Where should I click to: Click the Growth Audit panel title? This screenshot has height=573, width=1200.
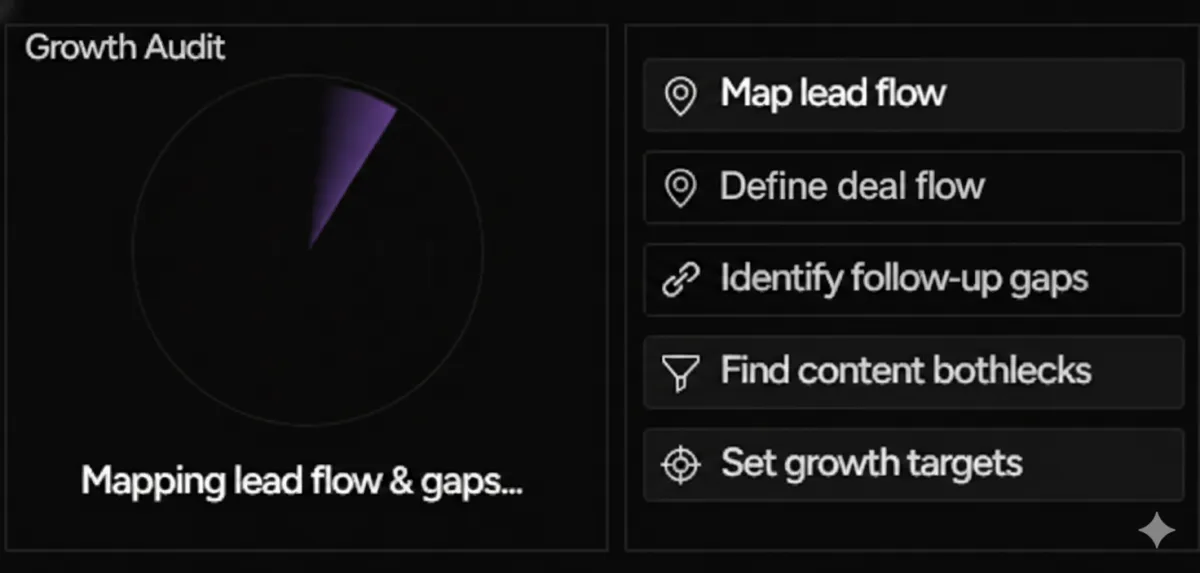click(x=125, y=47)
